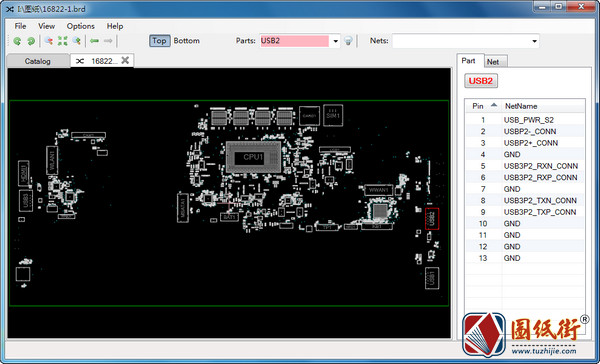Open the Catalog tab

pyautogui.click(x=38, y=61)
